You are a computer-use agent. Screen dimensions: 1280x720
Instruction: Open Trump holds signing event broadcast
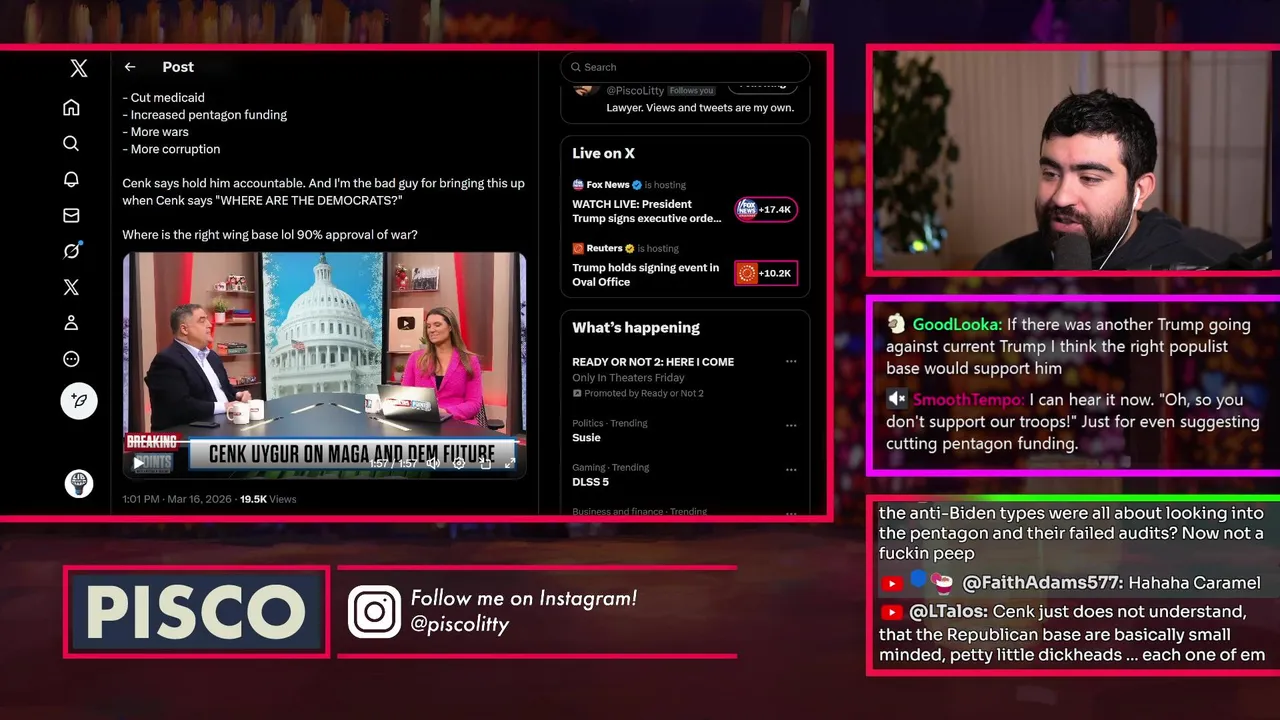point(645,275)
